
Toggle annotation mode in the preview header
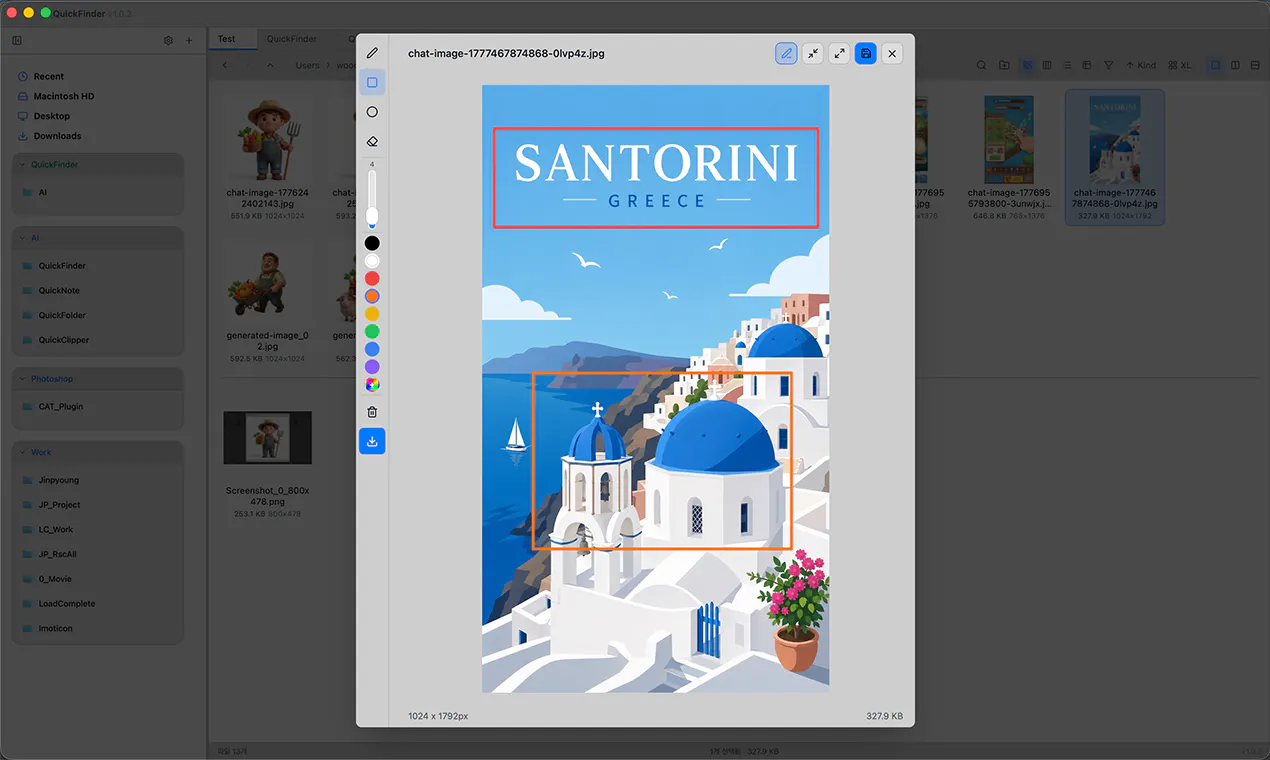[787, 53]
